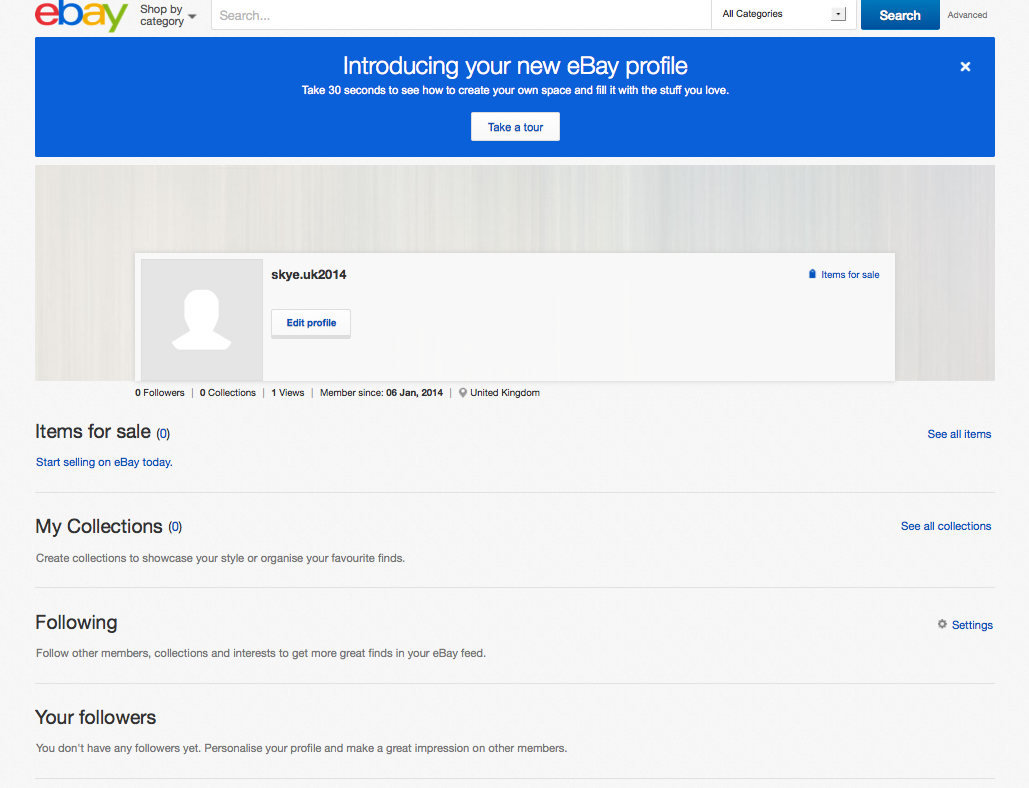This screenshot has height=788, width=1029.
Task: Click the location pin icon
Action: (x=463, y=392)
